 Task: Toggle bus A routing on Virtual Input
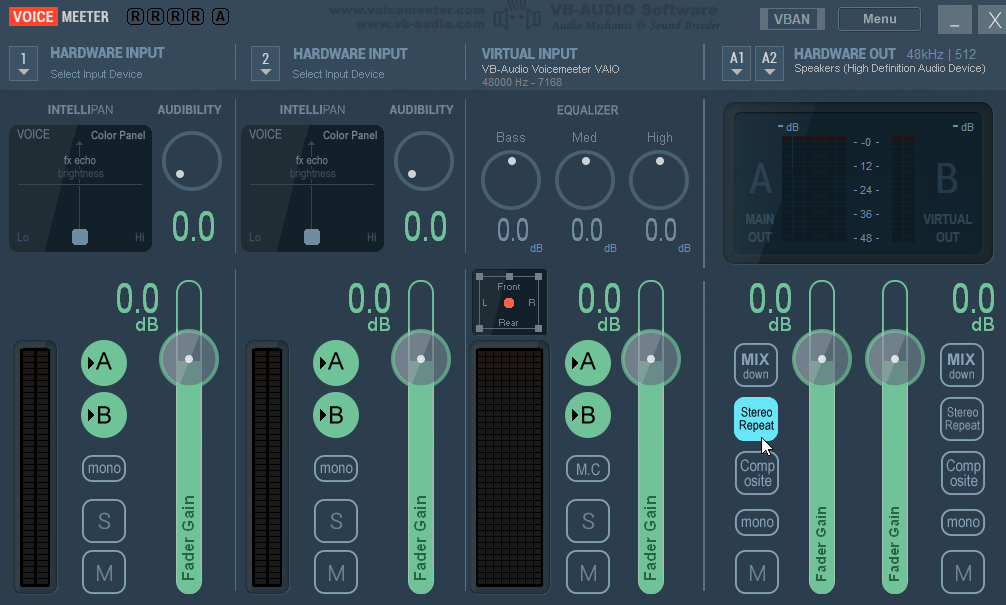[x=588, y=362]
